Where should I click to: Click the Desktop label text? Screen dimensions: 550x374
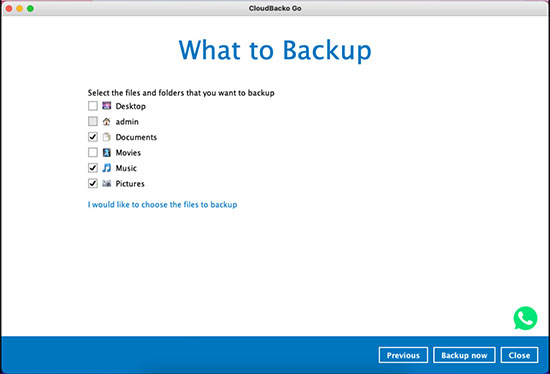click(130, 106)
